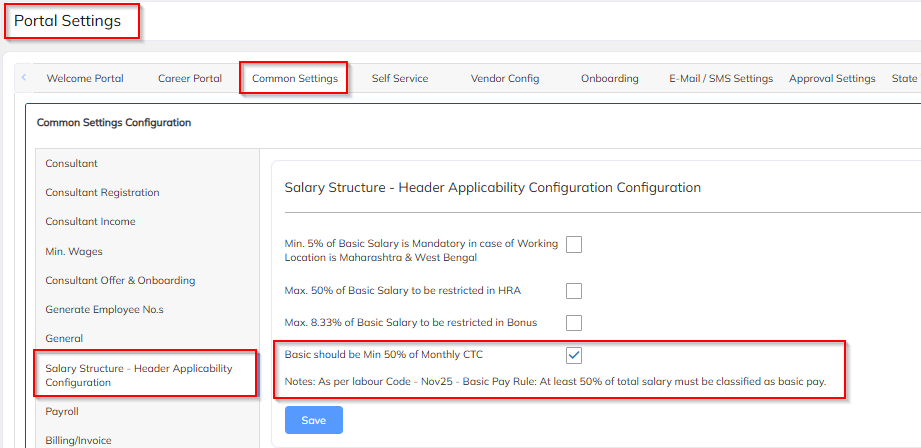Open Min. Wages settings section
This screenshot has height=448, width=921.
click(74, 251)
